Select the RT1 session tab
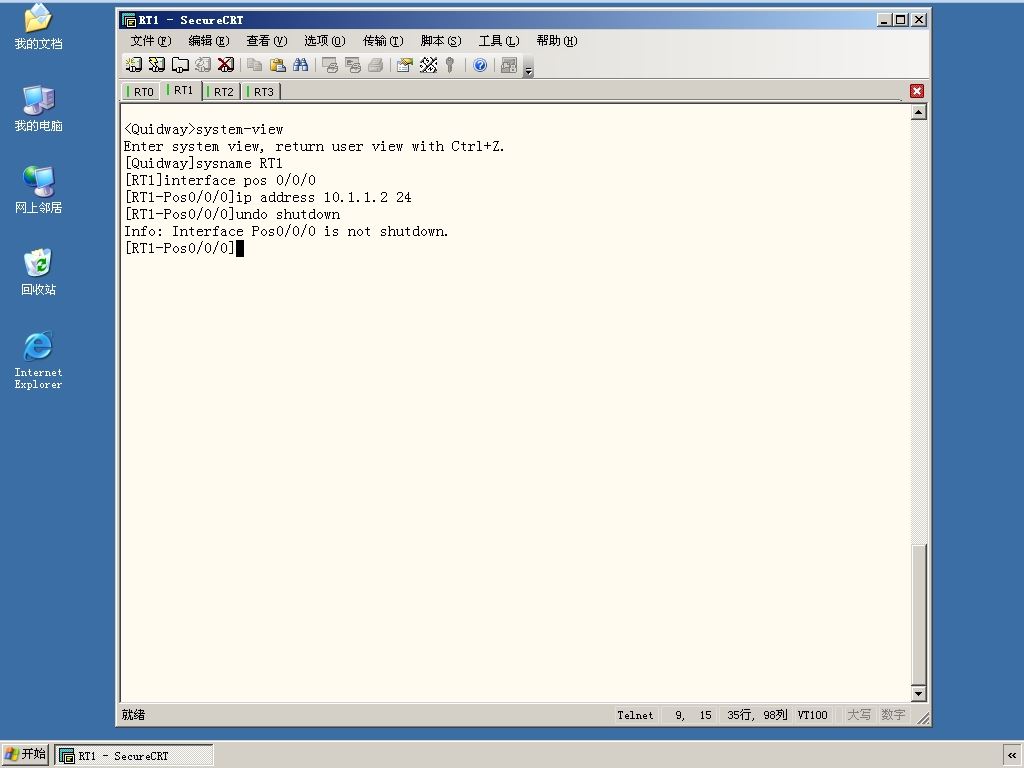Screen dimensions: 1024x768 pos(182,90)
